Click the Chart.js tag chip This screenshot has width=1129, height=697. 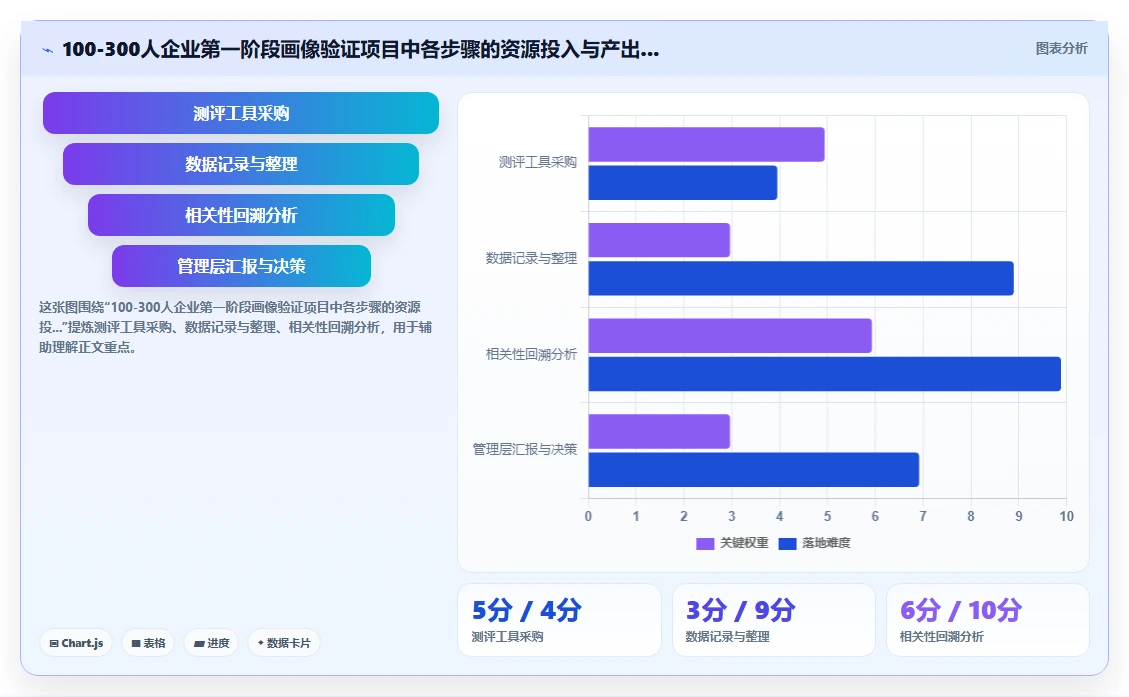click(76, 643)
